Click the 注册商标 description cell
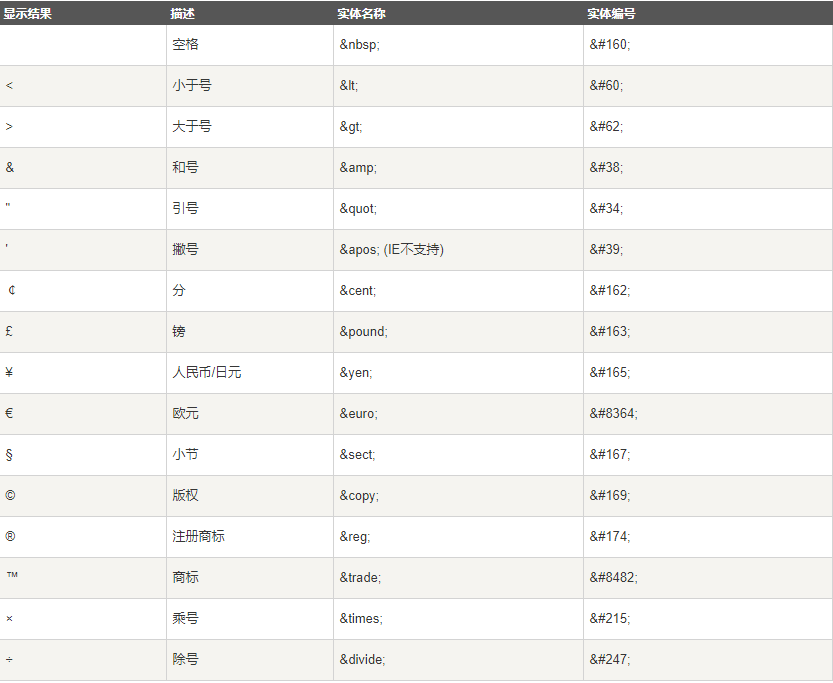Viewport: 833px width, 683px height. 250,536
